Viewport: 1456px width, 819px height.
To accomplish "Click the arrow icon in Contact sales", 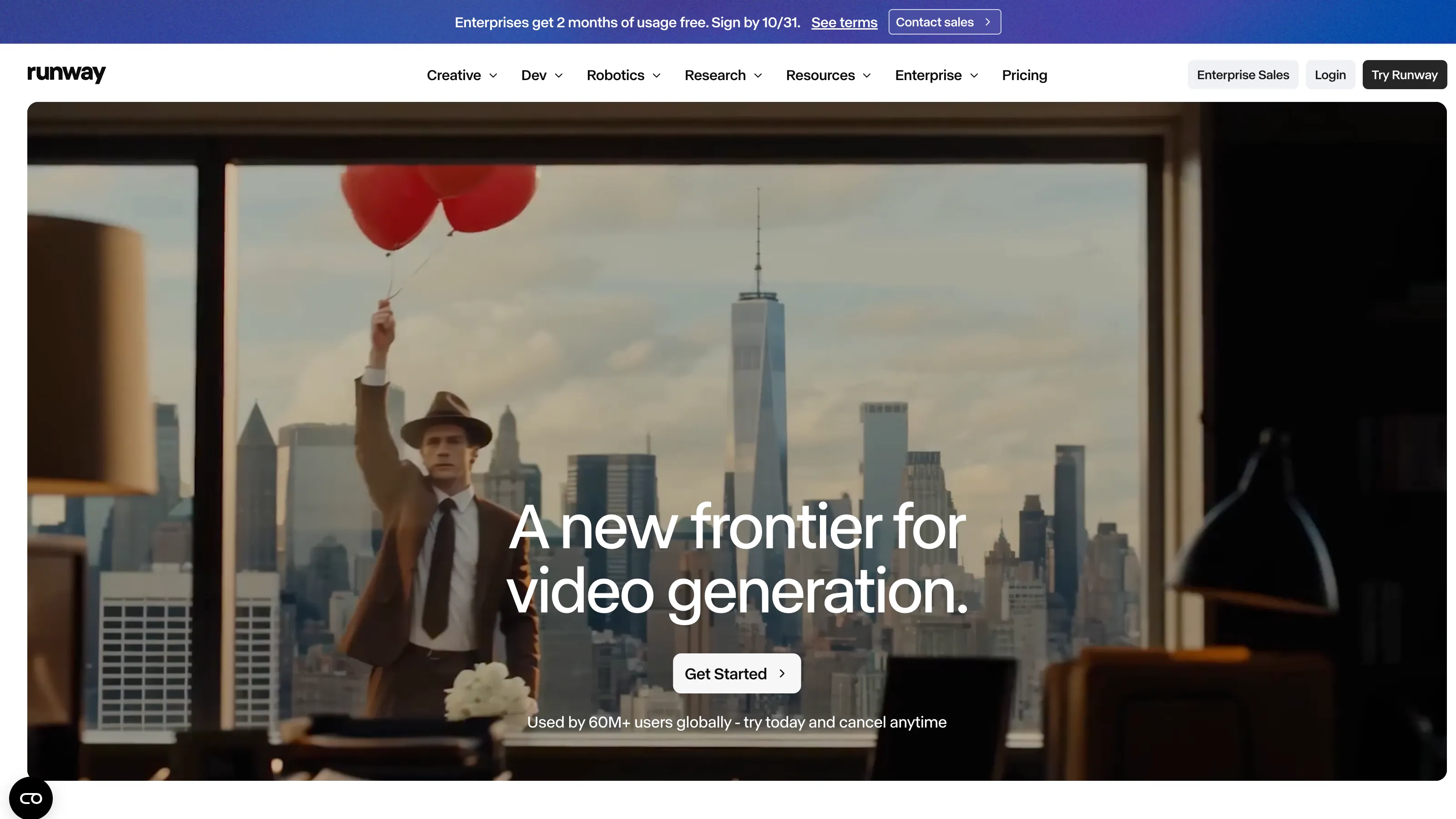I will click(x=987, y=22).
